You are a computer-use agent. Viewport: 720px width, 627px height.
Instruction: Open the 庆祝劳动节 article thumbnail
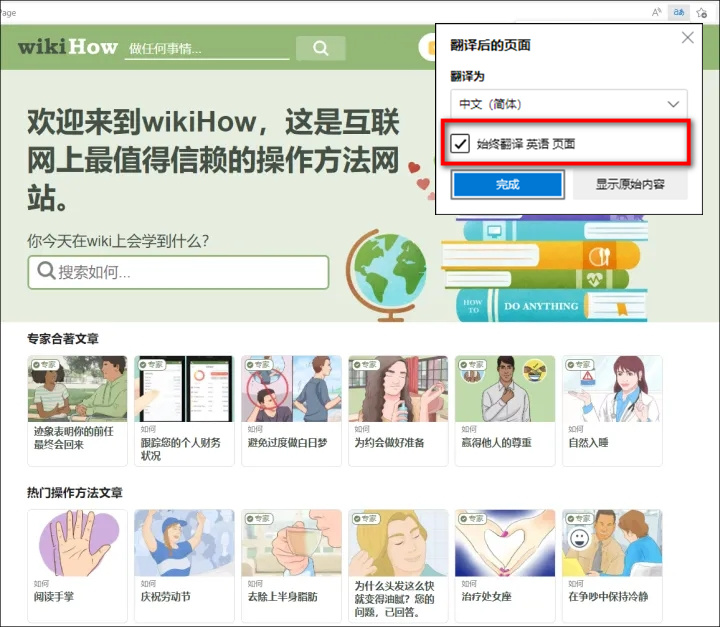tap(184, 543)
